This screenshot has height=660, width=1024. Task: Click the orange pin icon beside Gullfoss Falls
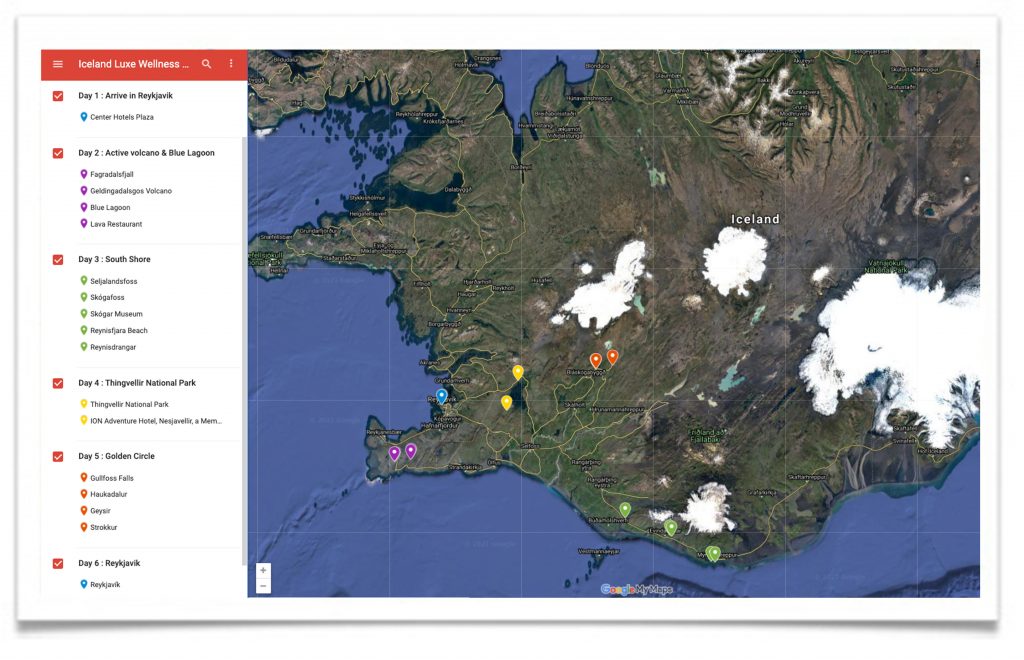coord(84,478)
